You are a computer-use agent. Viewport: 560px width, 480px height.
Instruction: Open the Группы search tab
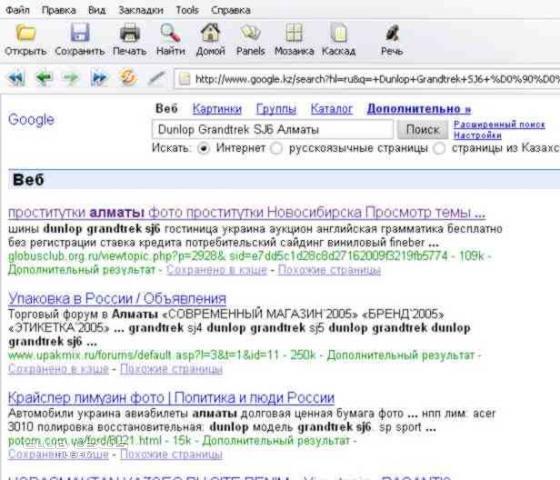[x=276, y=109]
